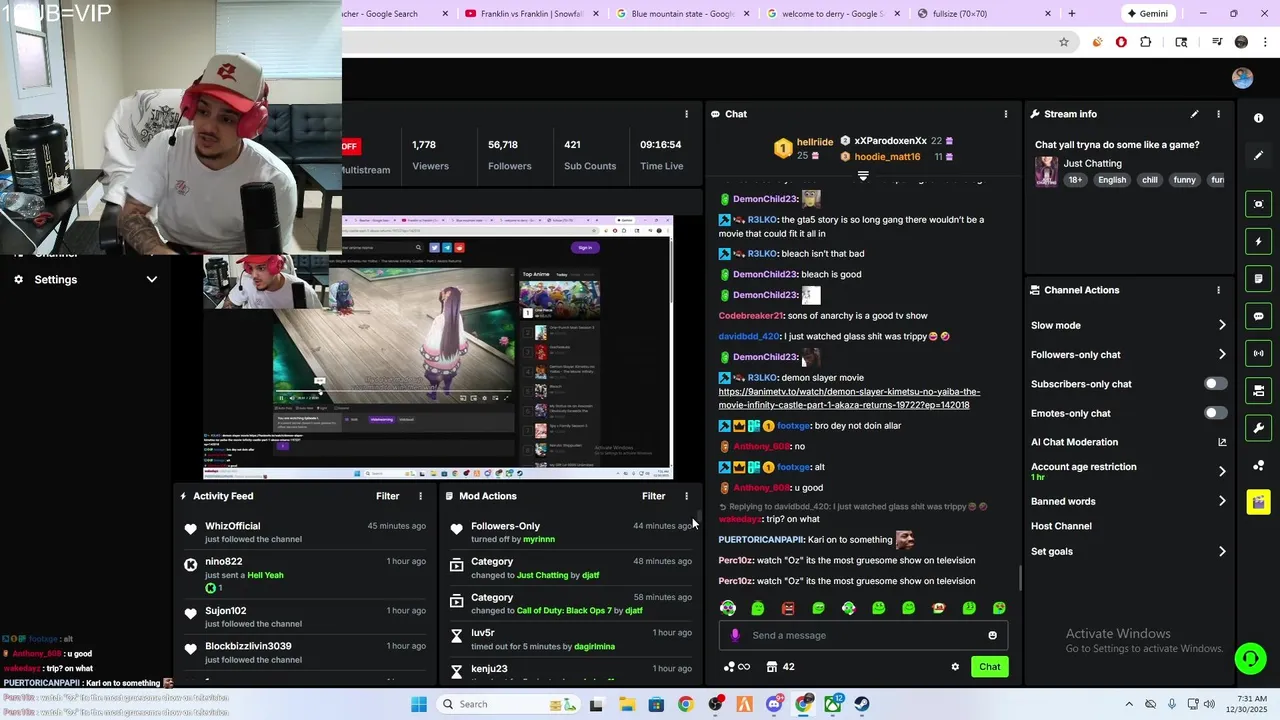The width and height of the screenshot is (1280, 720).
Task: Open the Mod Actions Filter
Action: pos(653,496)
